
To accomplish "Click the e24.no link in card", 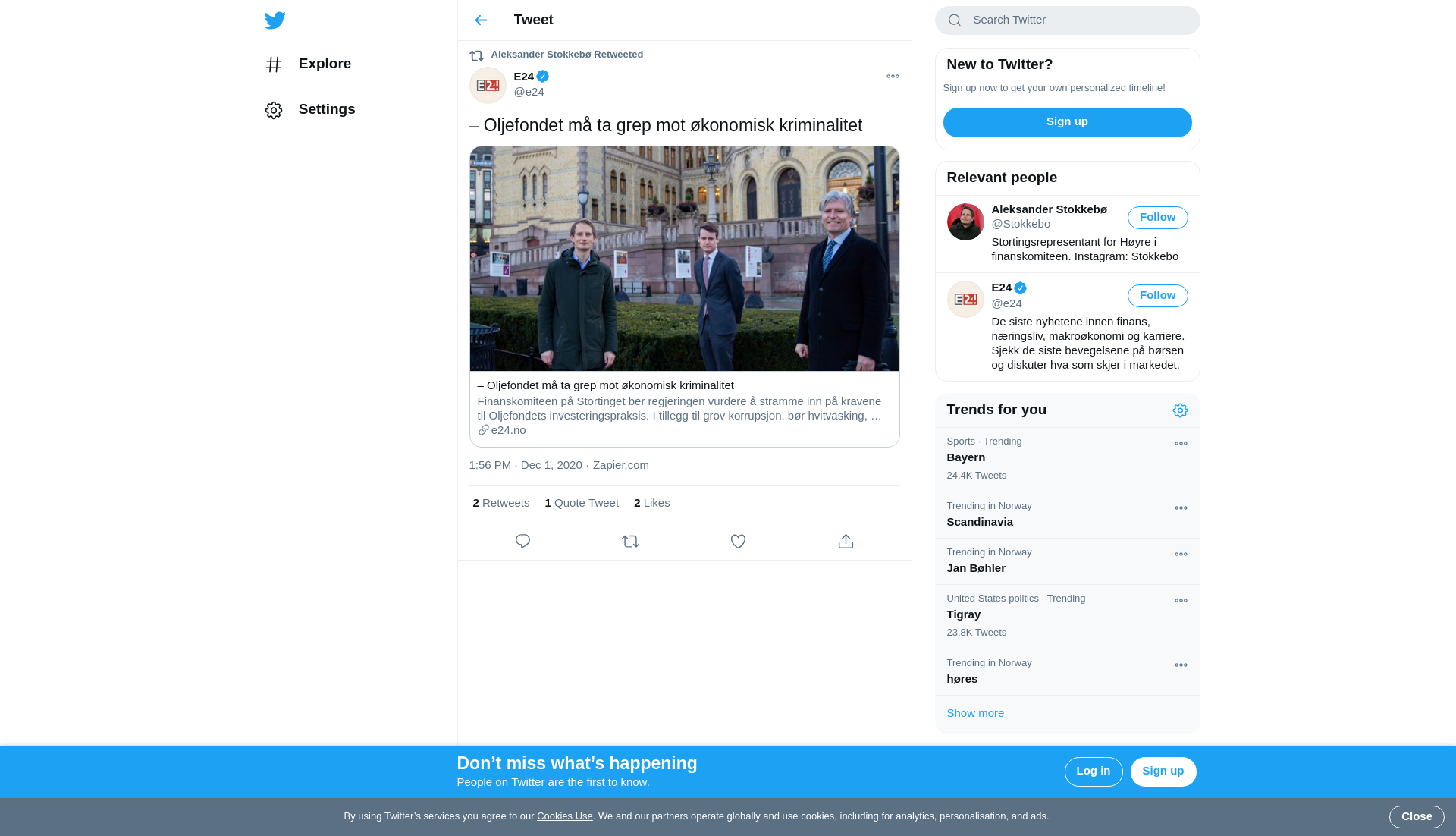I will (508, 430).
